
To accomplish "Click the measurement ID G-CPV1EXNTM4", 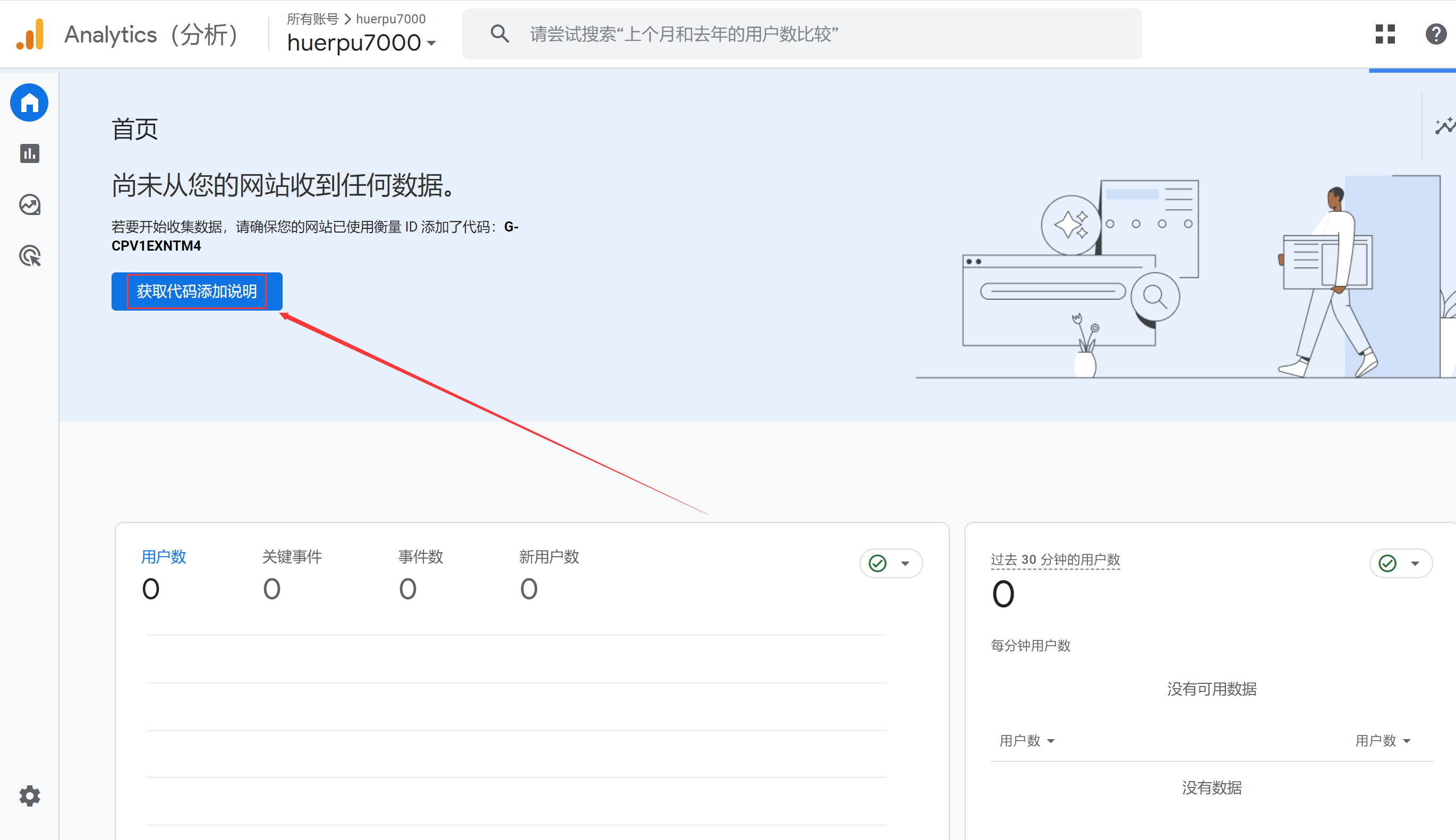I will point(315,236).
